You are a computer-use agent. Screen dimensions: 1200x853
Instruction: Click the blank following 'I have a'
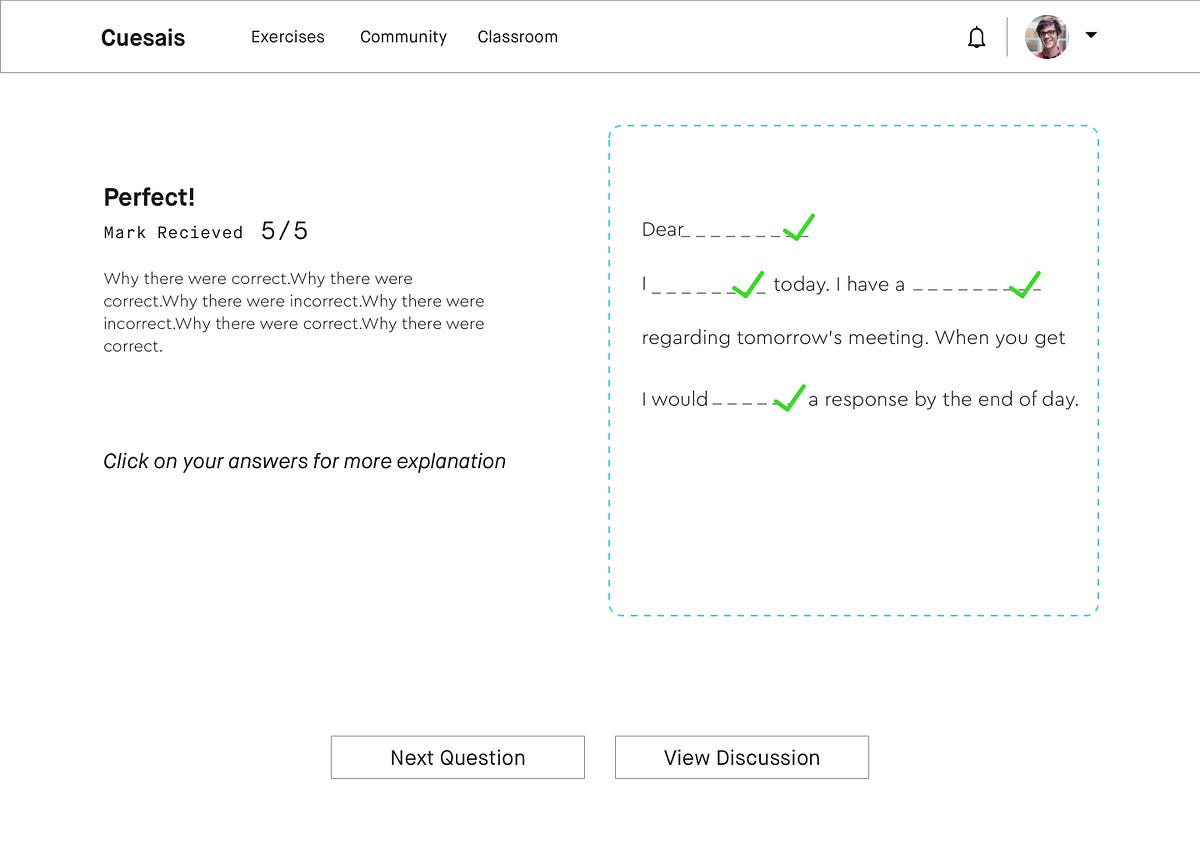tap(958, 289)
